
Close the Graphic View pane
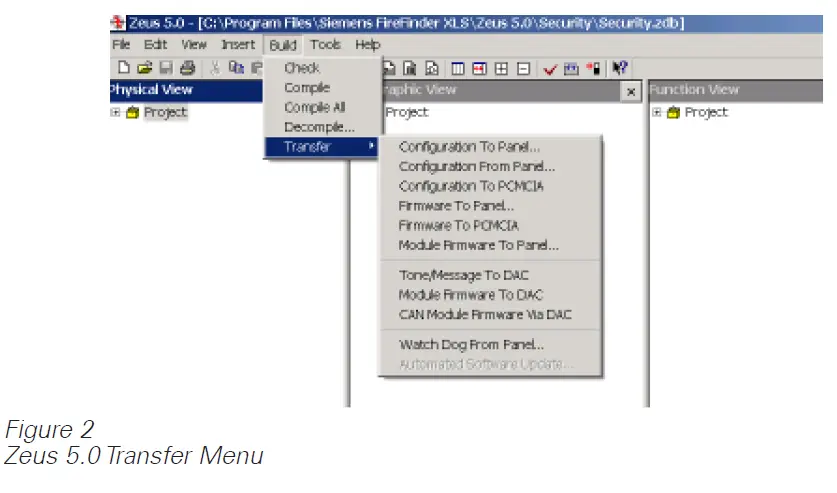point(631,92)
